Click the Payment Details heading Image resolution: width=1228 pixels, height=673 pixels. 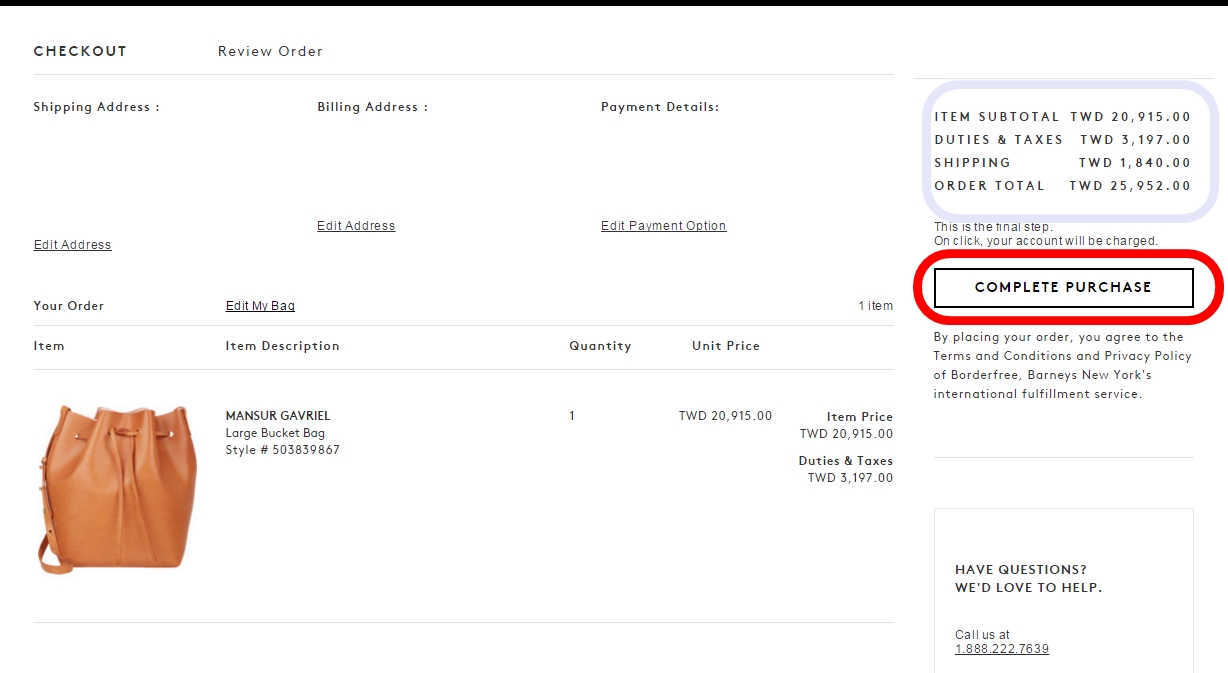(660, 107)
